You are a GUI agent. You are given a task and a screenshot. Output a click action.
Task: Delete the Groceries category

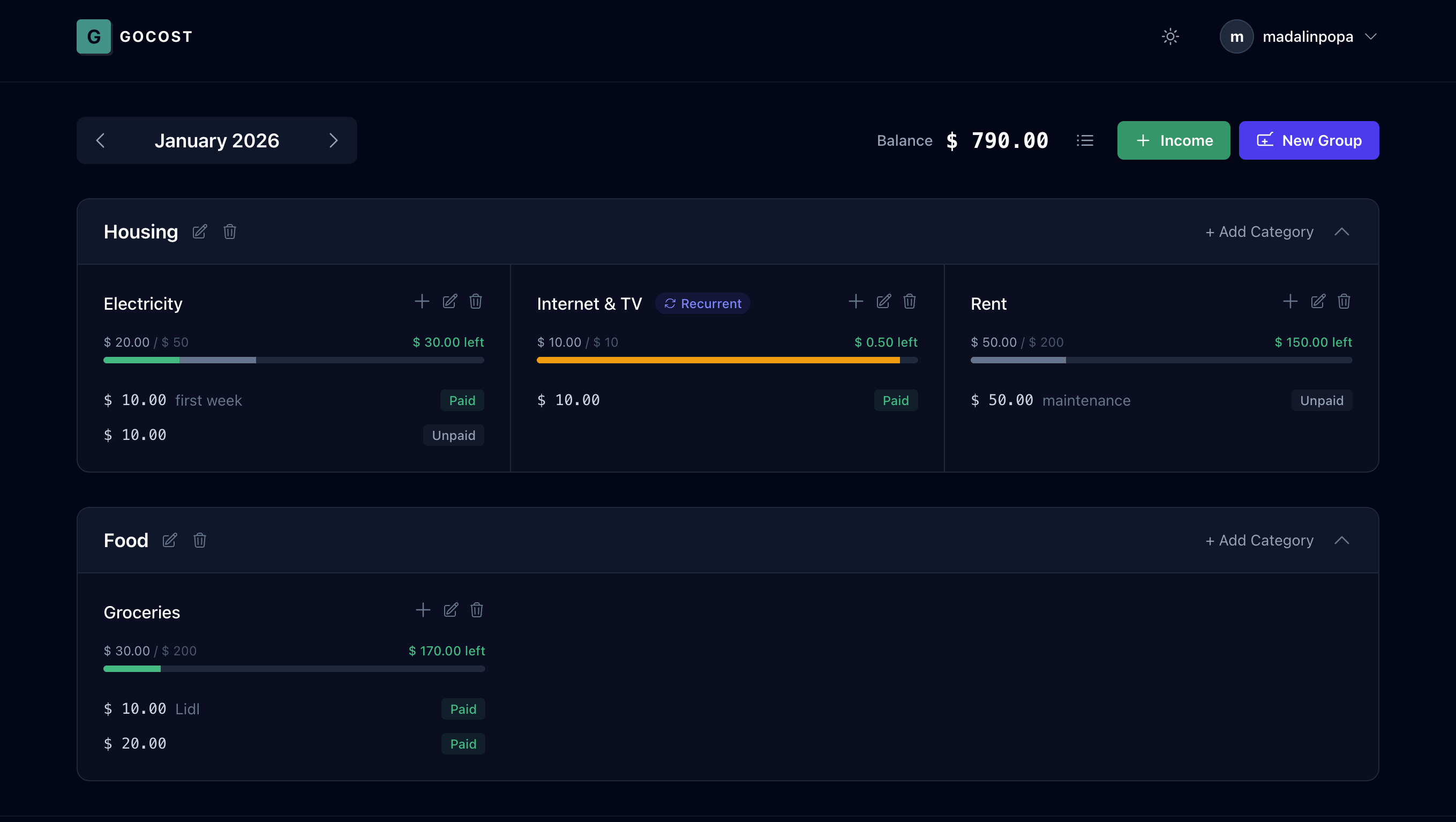pos(477,610)
